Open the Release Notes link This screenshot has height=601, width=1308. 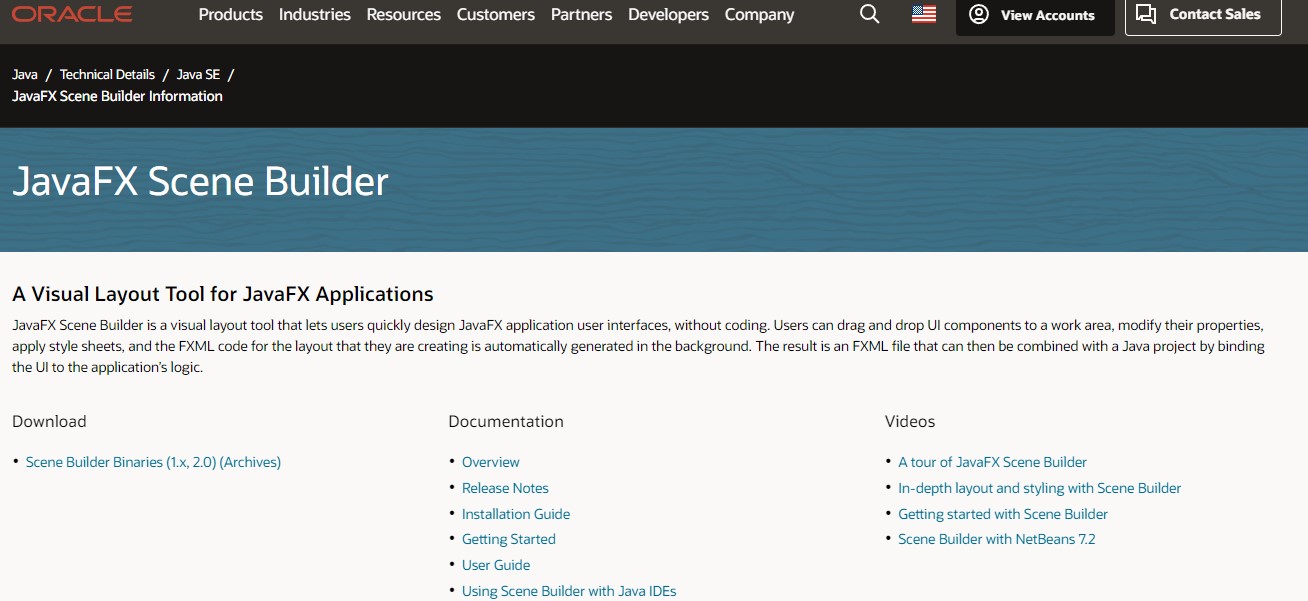pyautogui.click(x=505, y=488)
